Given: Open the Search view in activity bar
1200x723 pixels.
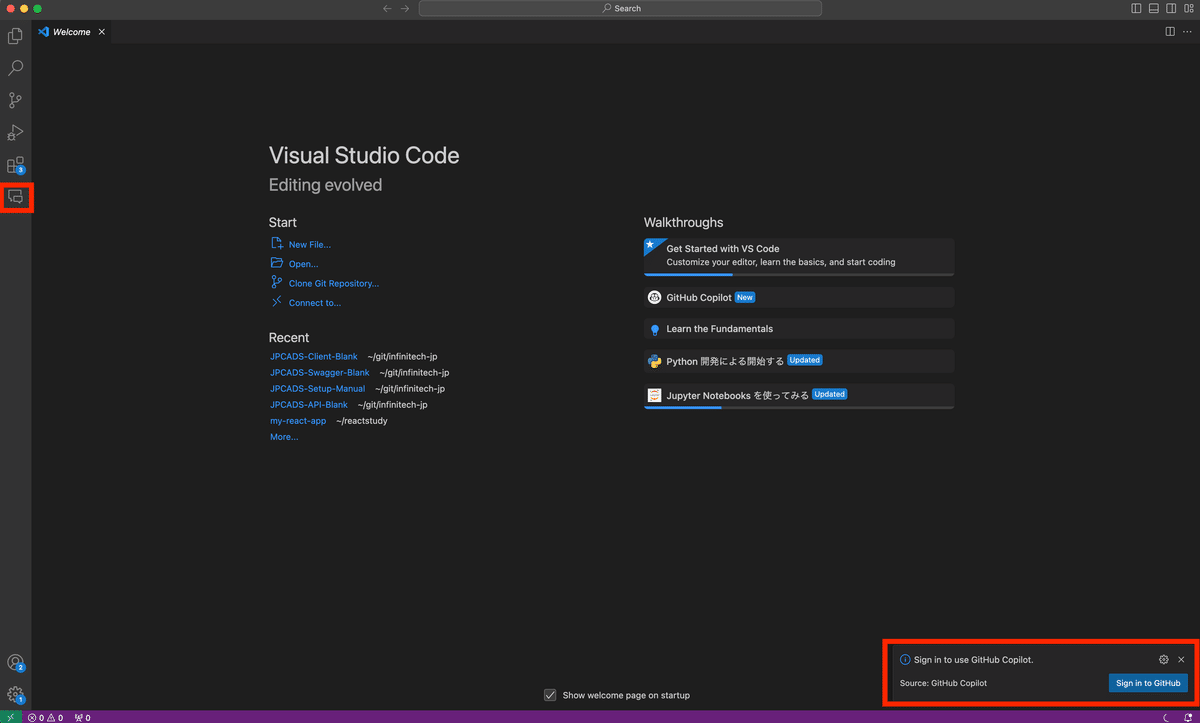Looking at the screenshot, I should pyautogui.click(x=15, y=68).
